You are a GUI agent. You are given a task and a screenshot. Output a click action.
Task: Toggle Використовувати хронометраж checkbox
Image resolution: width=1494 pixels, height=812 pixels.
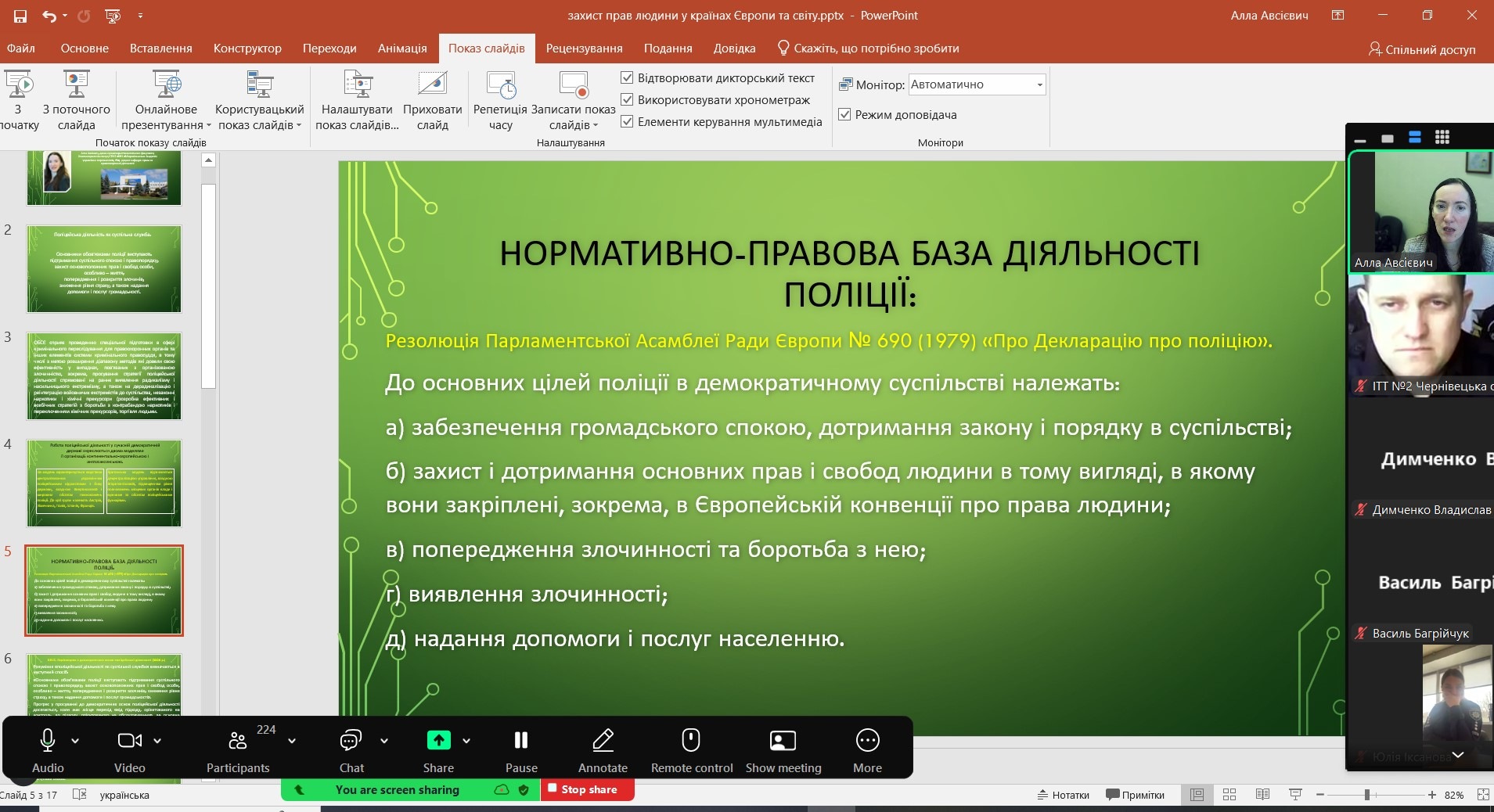[627, 100]
